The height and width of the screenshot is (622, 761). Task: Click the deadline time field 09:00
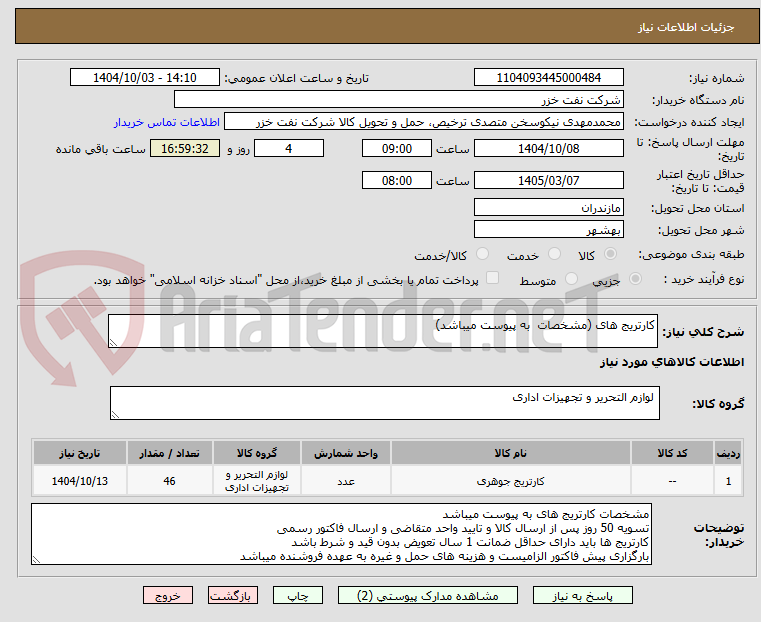pyautogui.click(x=397, y=148)
